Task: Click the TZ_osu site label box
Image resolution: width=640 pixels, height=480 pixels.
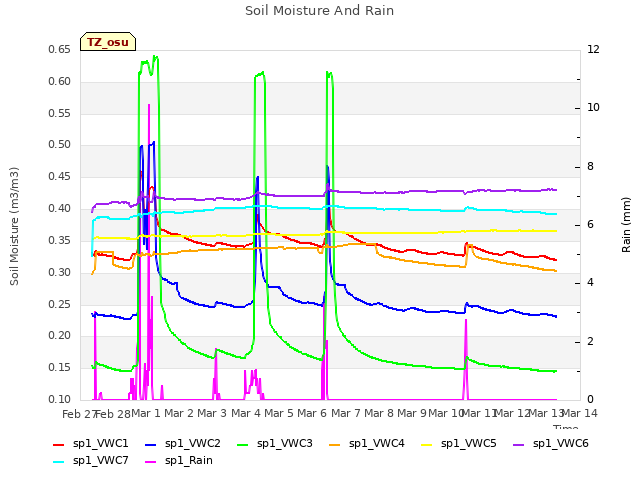Action: (108, 42)
